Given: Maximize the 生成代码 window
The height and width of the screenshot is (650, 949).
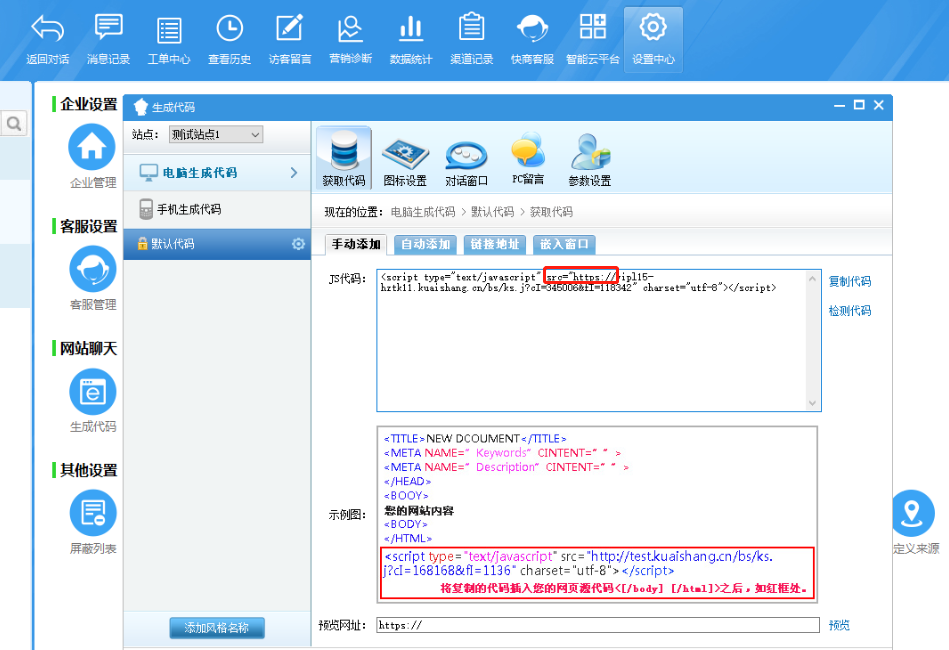Looking at the screenshot, I should coord(859,105).
